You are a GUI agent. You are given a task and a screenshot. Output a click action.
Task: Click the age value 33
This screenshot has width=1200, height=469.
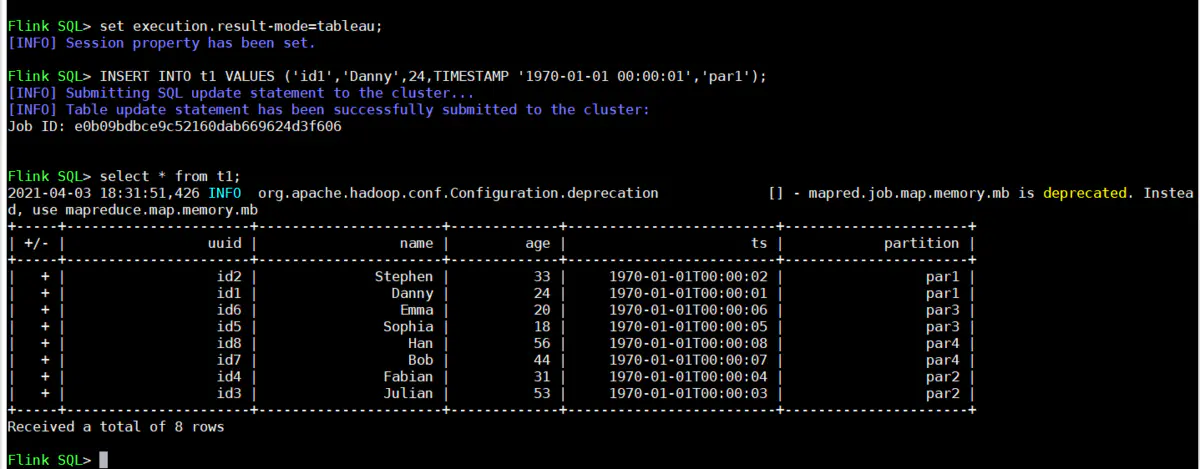point(542,276)
